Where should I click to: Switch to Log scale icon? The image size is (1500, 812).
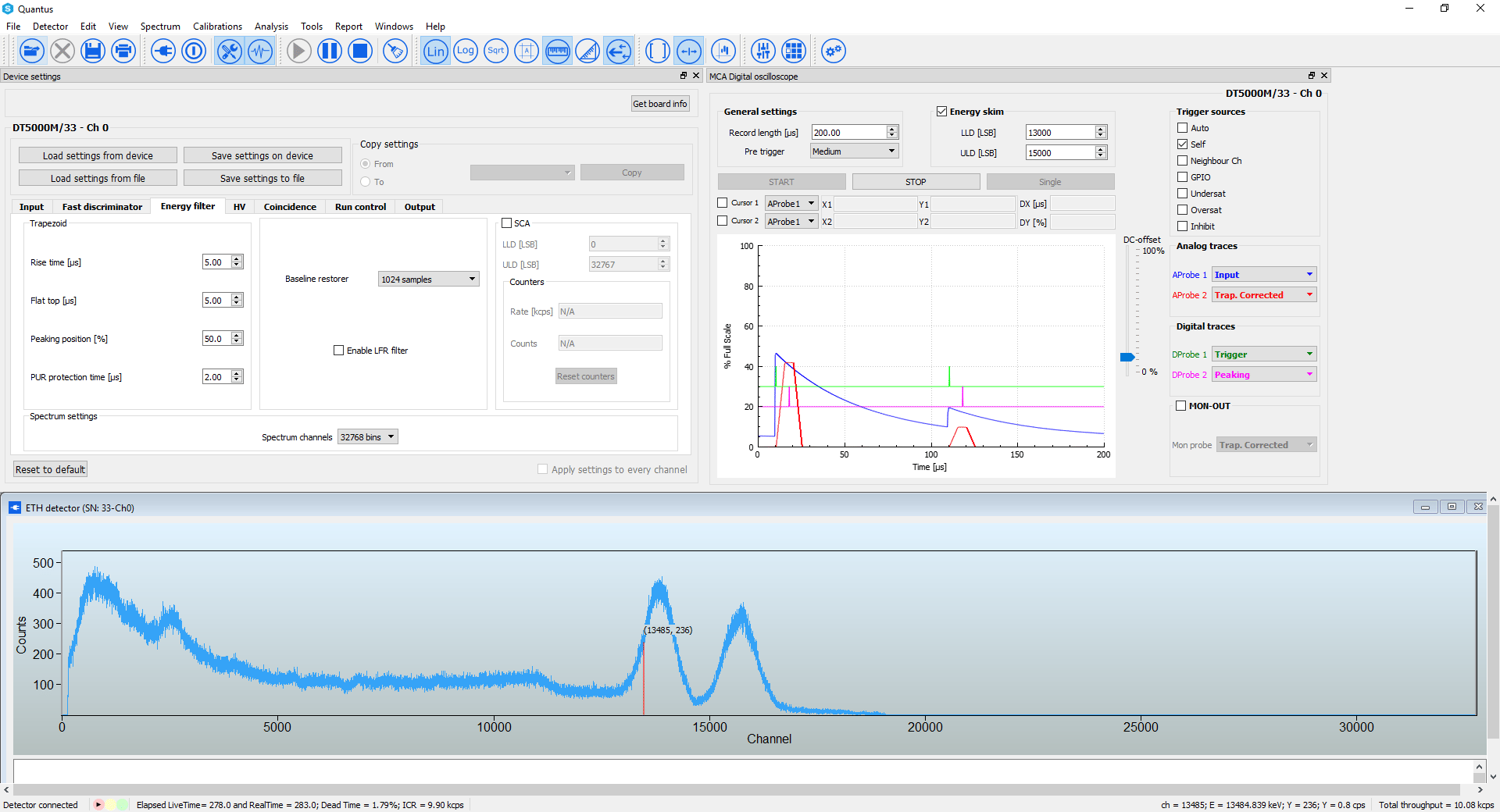[466, 52]
